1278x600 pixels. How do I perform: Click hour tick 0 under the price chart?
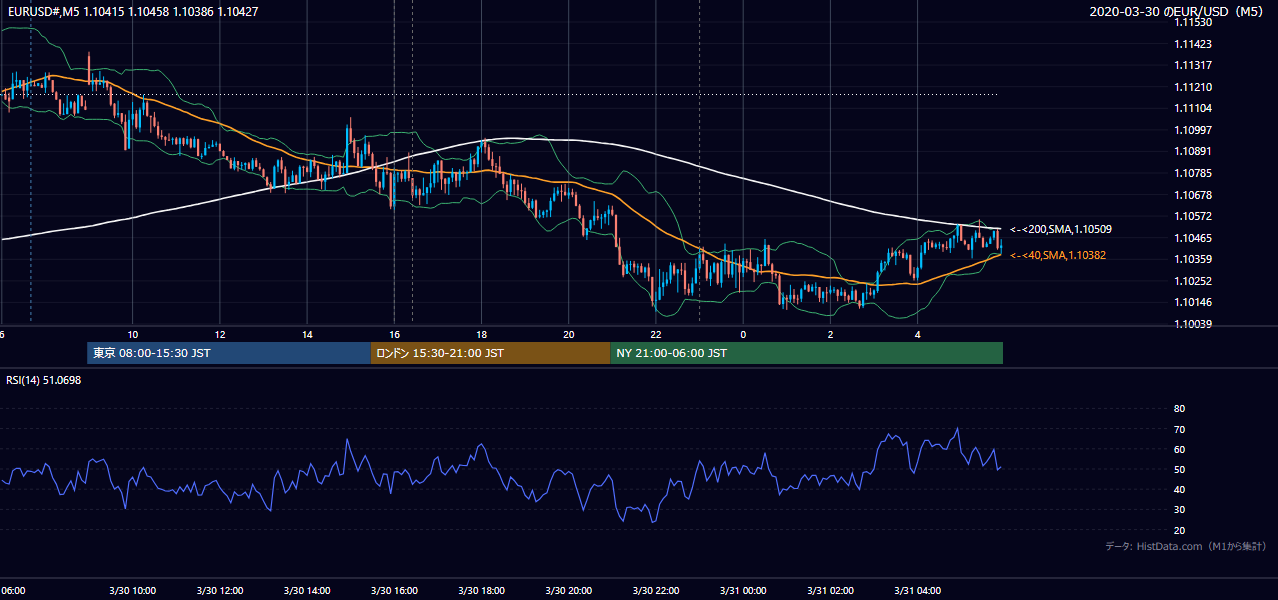[743, 334]
